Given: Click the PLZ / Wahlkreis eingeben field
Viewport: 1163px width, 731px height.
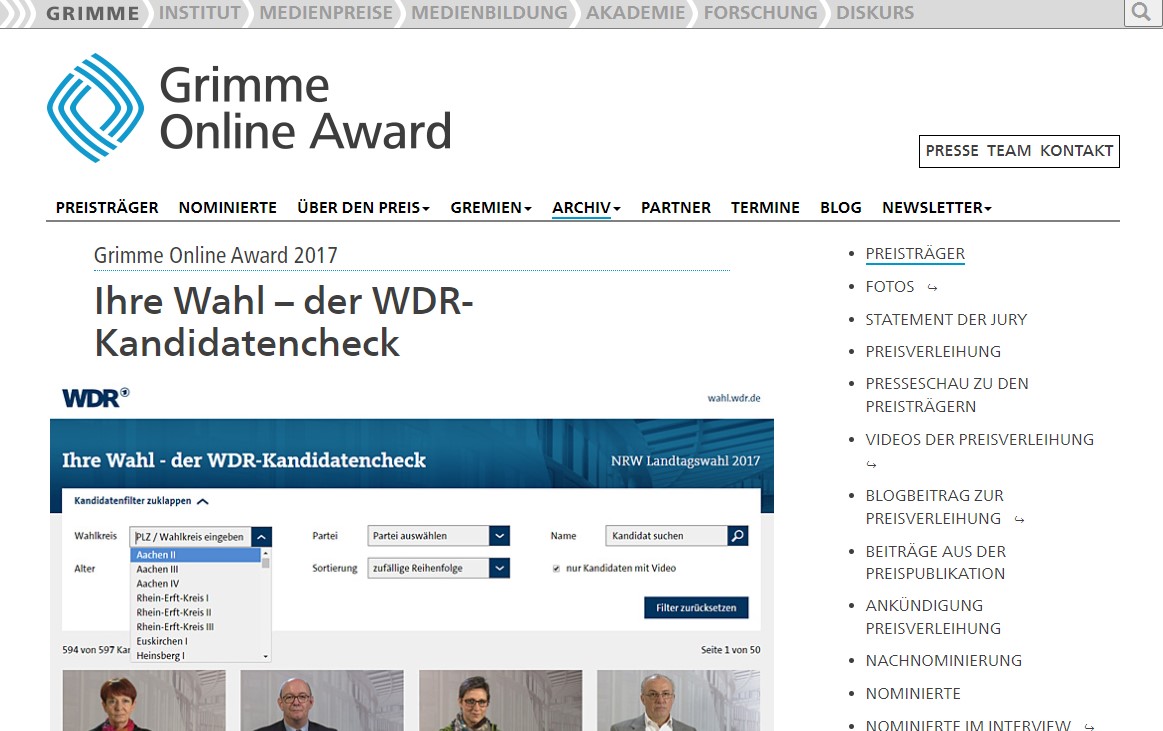Looking at the screenshot, I should point(191,537).
